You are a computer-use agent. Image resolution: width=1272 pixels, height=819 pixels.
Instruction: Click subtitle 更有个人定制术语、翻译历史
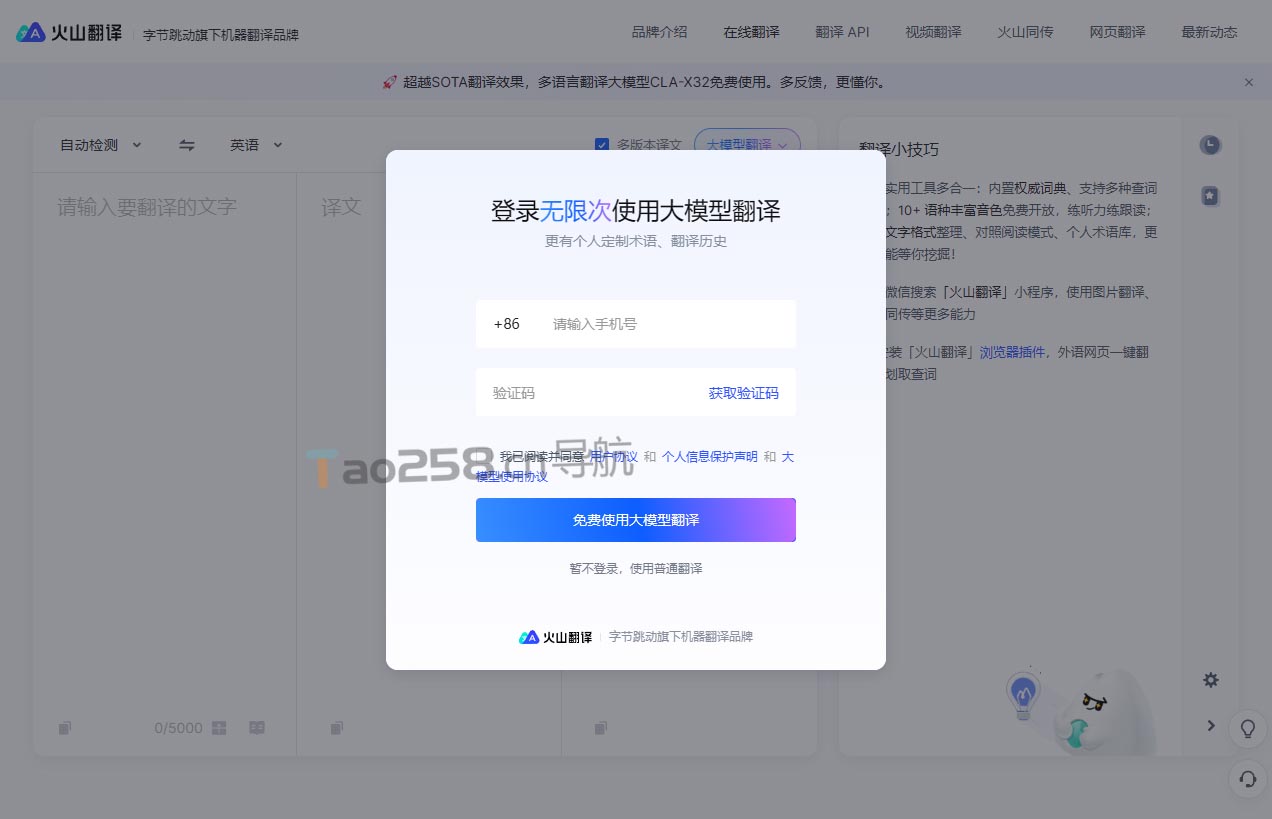(x=636, y=241)
